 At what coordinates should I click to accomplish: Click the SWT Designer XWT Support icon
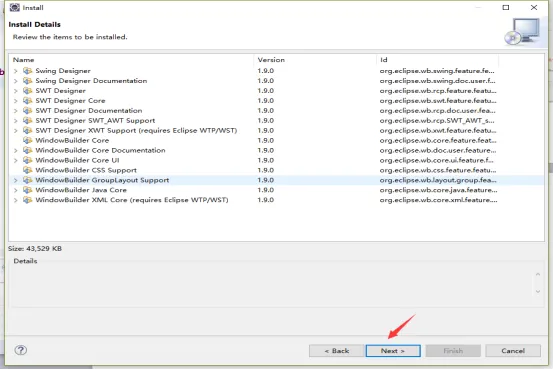coord(28,130)
